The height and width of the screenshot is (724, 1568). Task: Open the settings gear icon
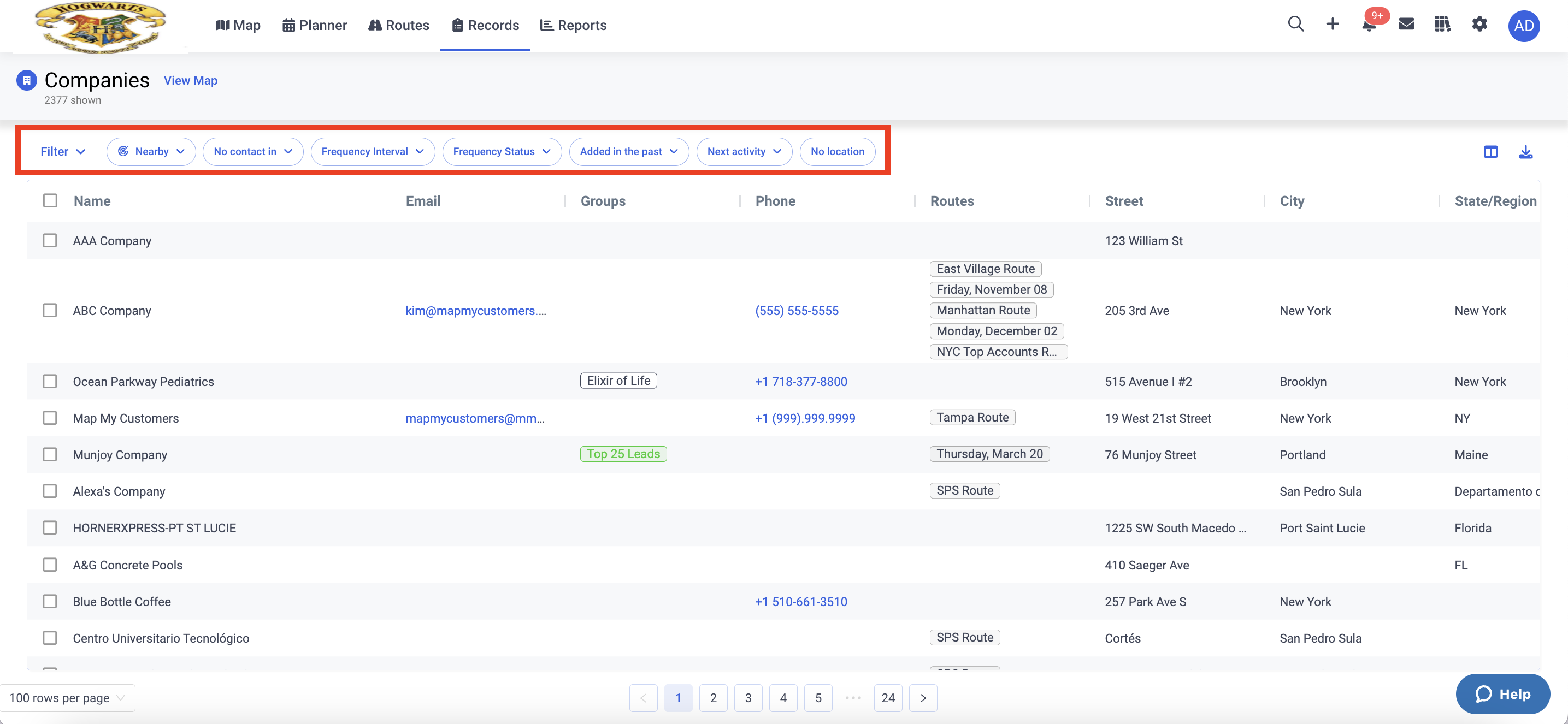(x=1479, y=25)
